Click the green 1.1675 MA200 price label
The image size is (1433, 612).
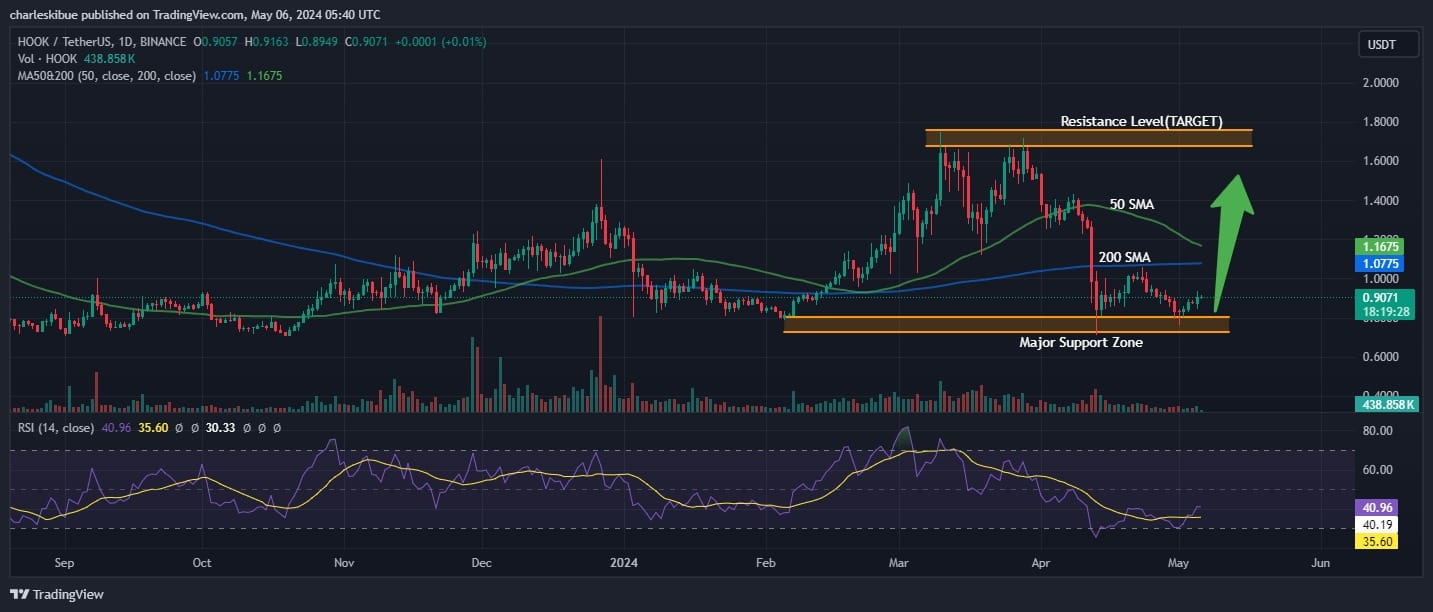[x=1382, y=245]
